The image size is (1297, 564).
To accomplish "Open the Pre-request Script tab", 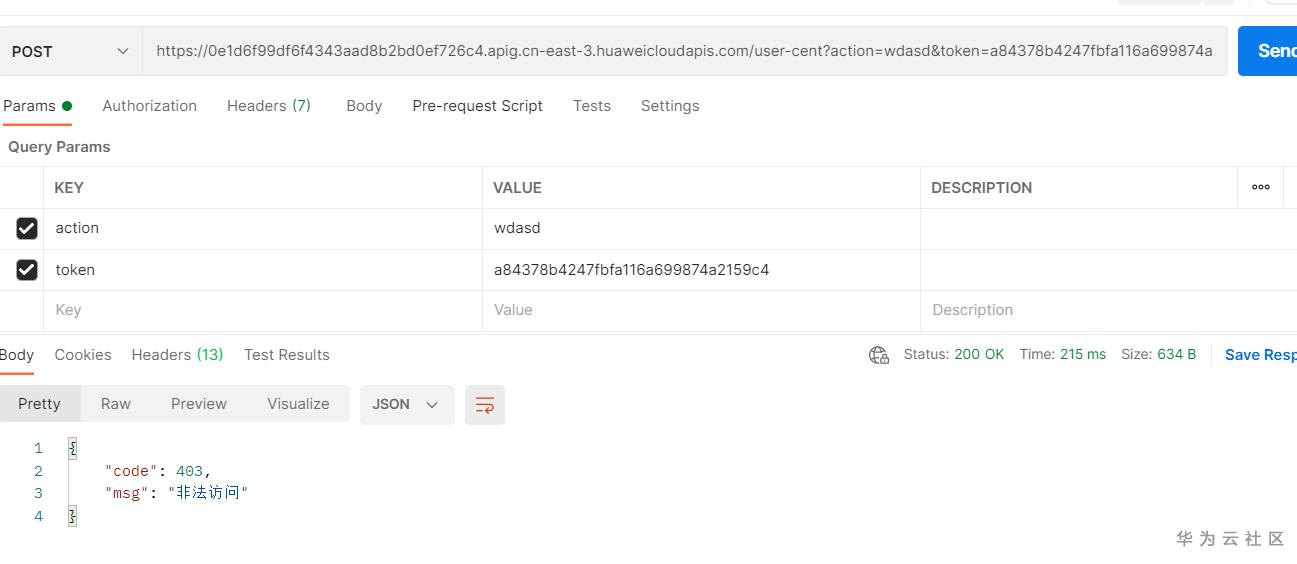I will 477,106.
